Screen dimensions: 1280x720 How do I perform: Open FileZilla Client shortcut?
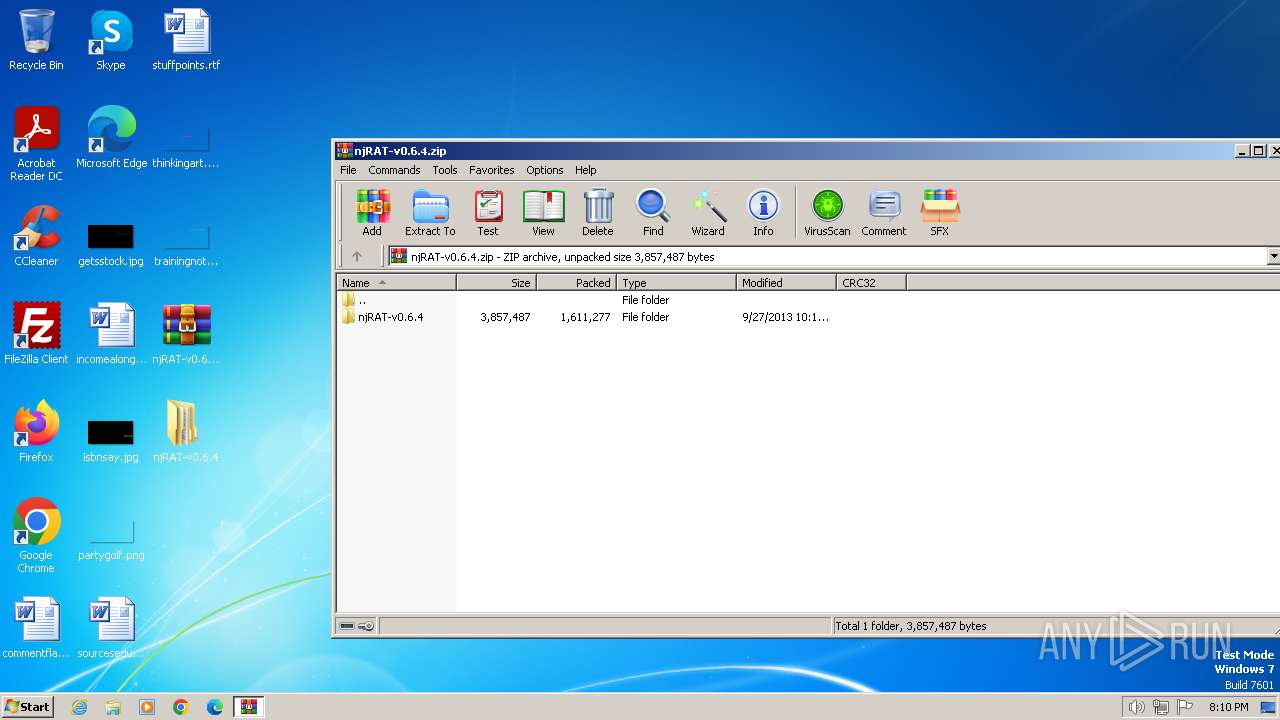pyautogui.click(x=36, y=334)
